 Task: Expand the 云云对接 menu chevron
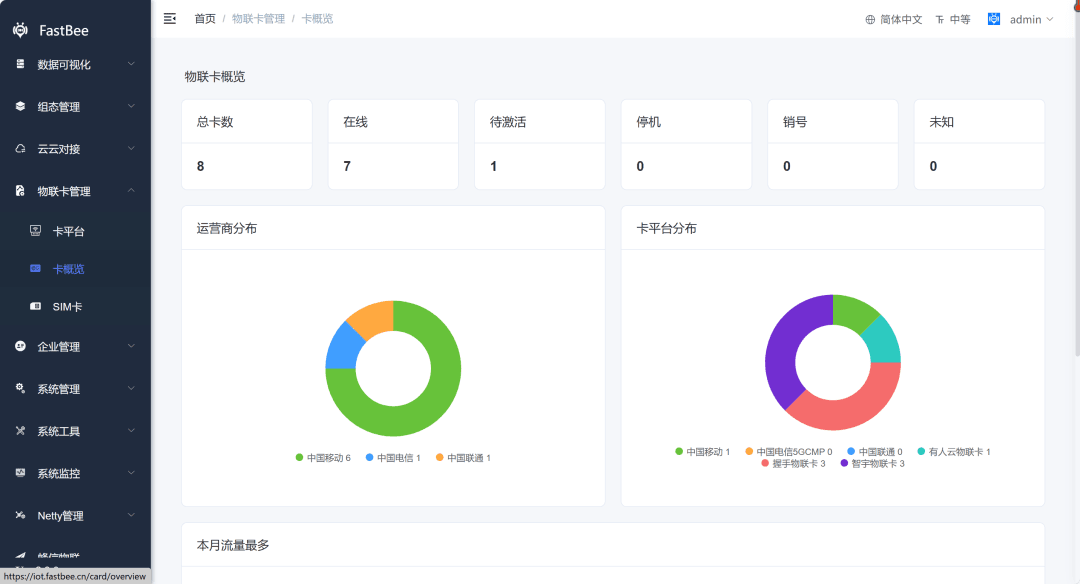click(131, 147)
